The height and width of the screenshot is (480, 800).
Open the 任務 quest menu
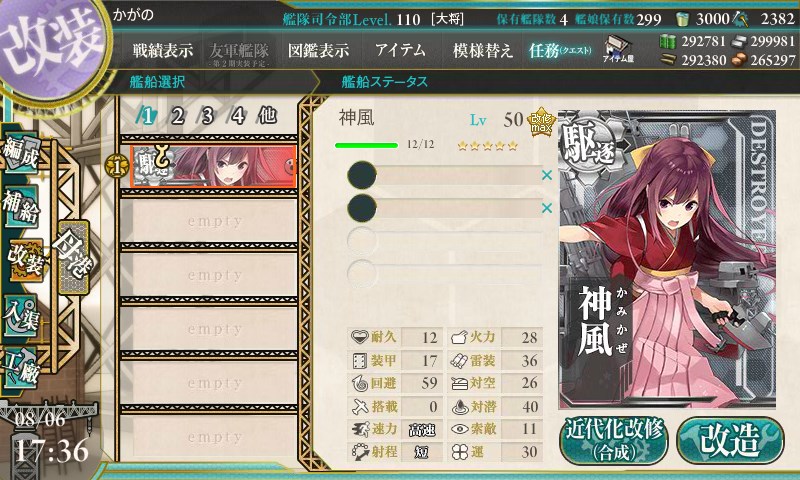560,50
